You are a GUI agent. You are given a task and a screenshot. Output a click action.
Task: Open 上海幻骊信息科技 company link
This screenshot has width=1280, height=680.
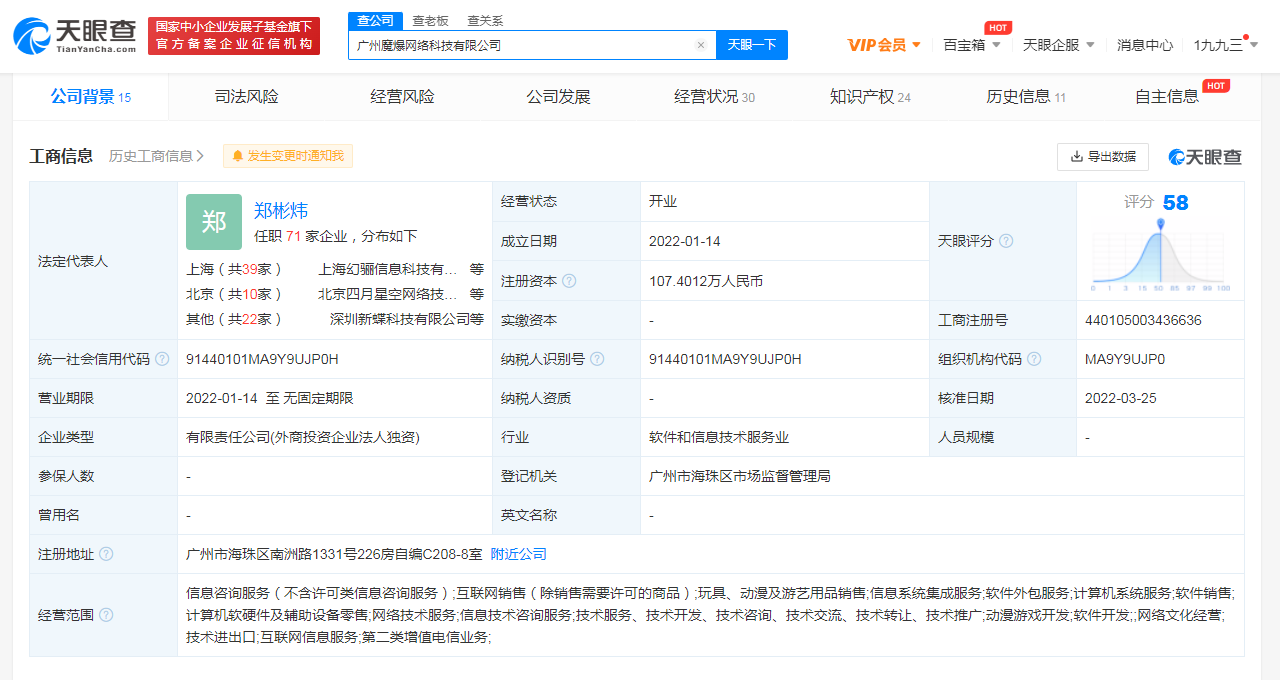(387, 269)
